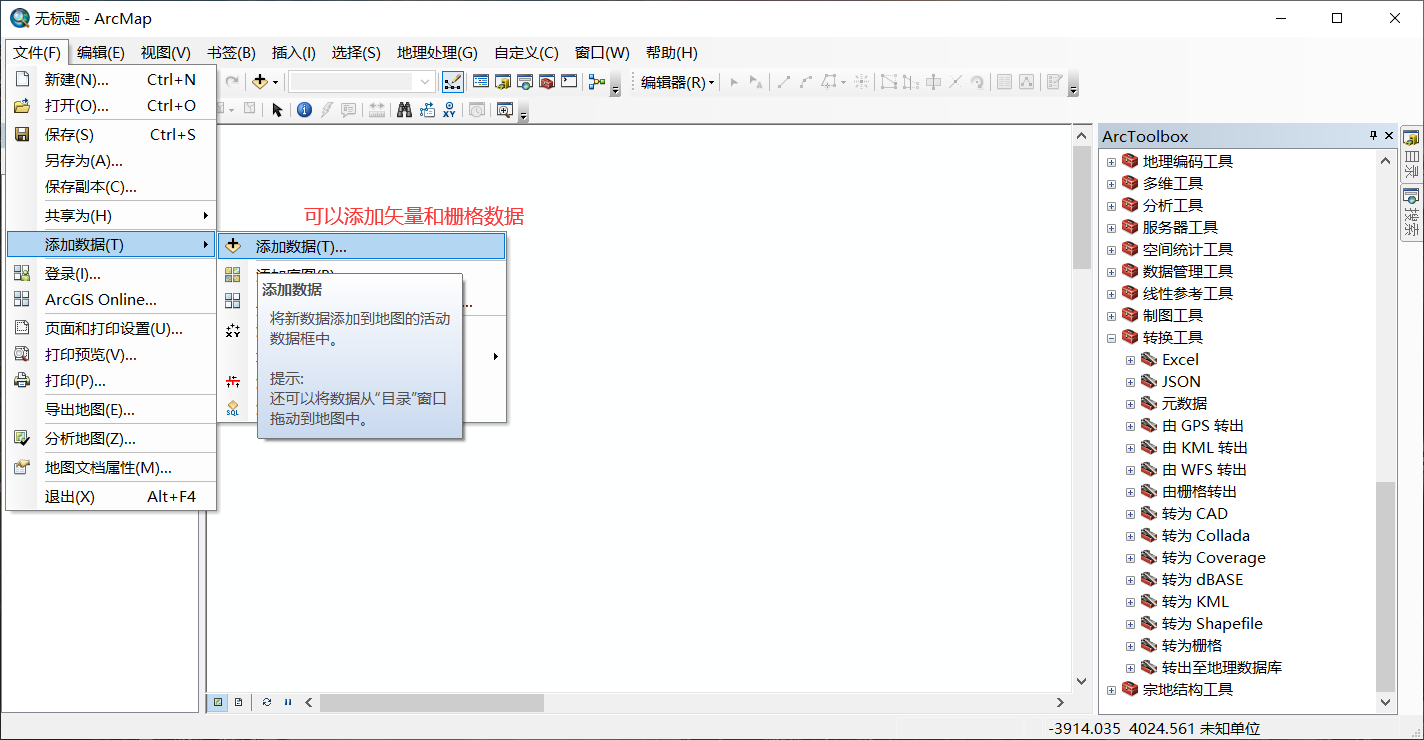Open the Find binoculars tool

(x=405, y=110)
